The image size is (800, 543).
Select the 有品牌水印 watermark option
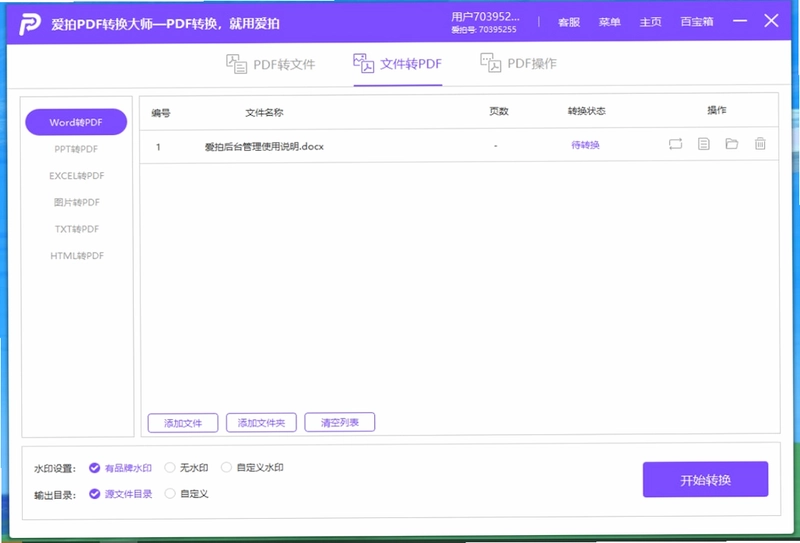(x=120, y=467)
